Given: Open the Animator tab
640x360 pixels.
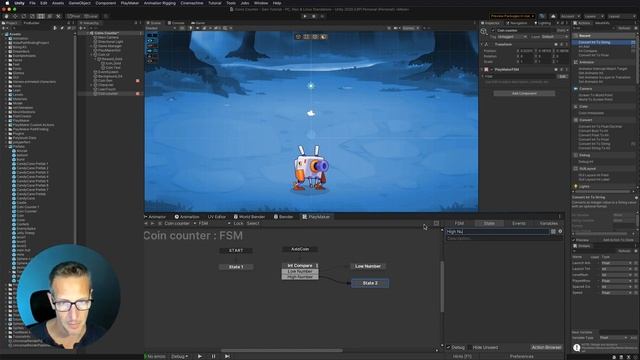Looking at the screenshot, I should [156, 217].
